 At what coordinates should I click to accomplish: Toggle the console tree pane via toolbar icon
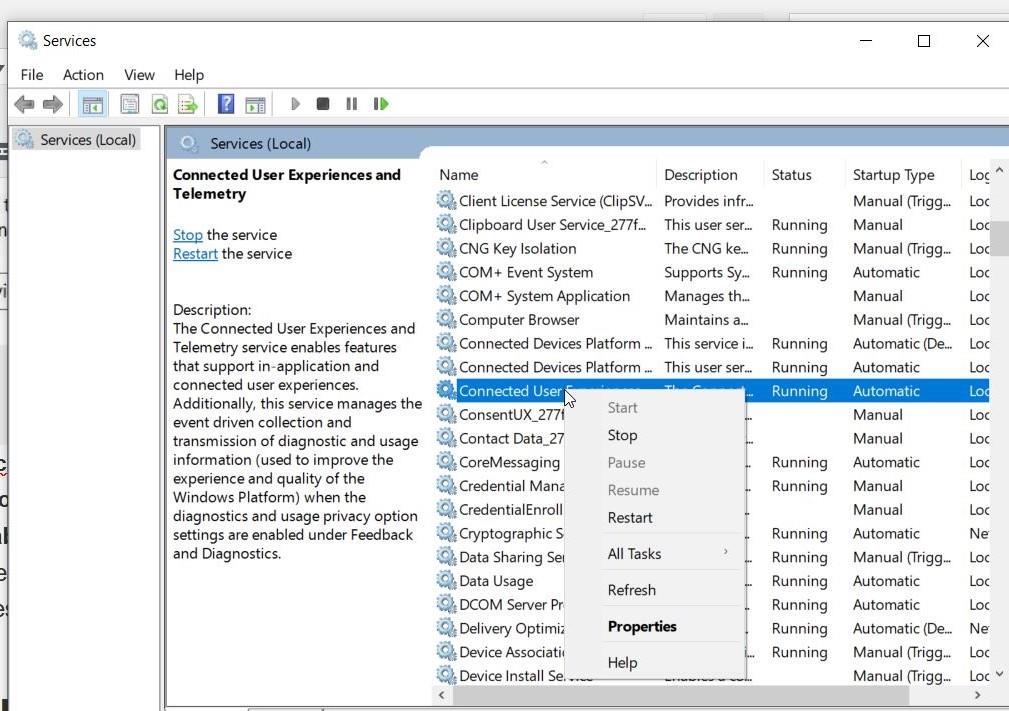92,103
